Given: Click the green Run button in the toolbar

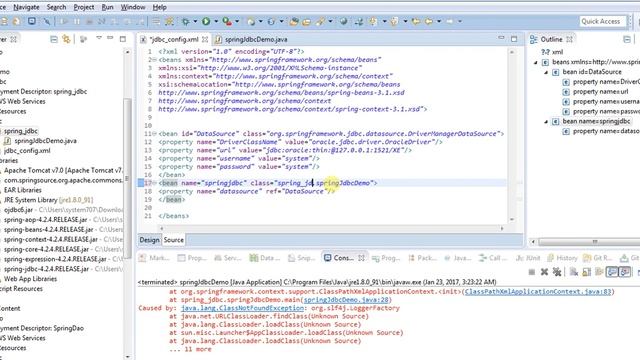Looking at the screenshot, I should pos(206,21).
